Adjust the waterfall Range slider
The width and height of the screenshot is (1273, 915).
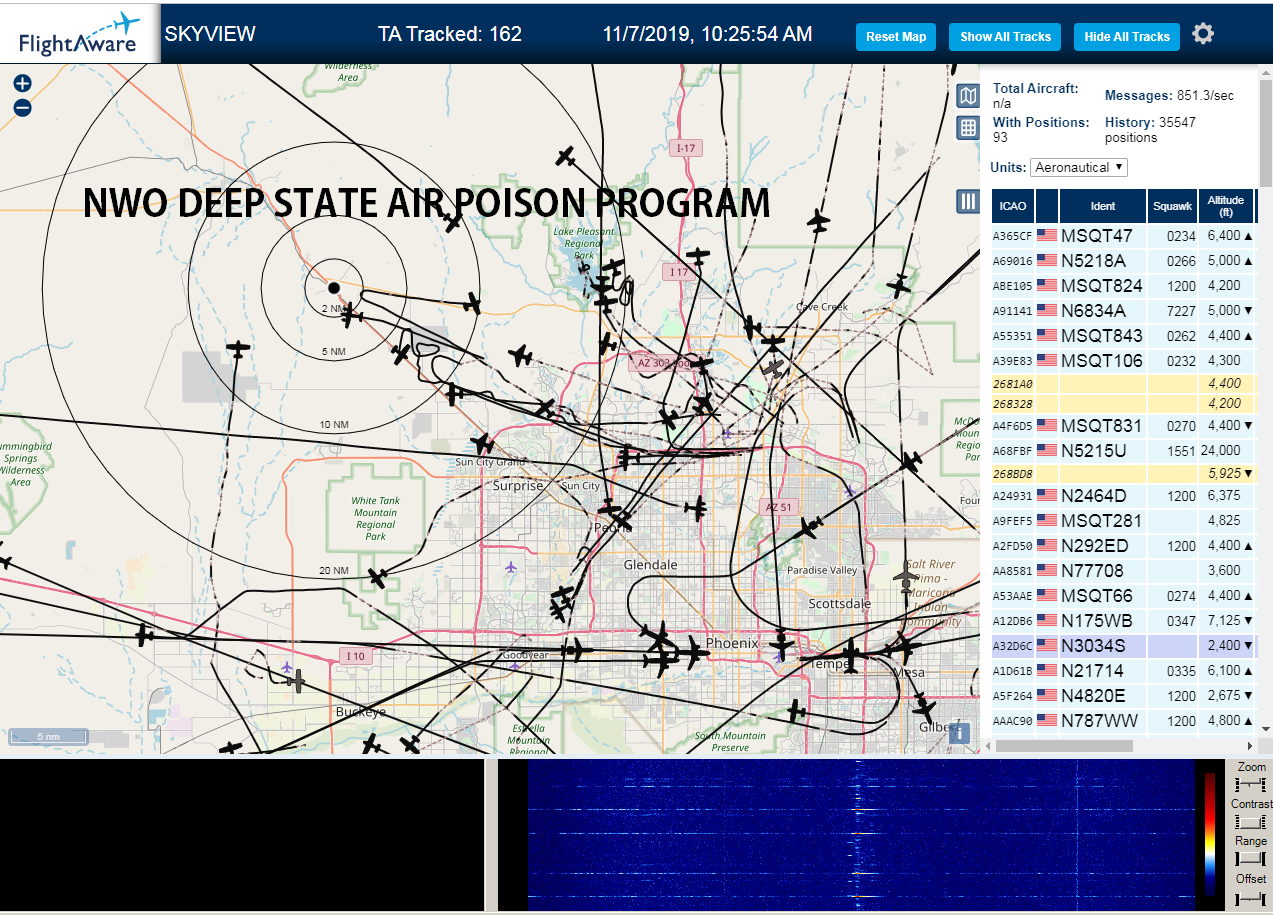[1250, 859]
